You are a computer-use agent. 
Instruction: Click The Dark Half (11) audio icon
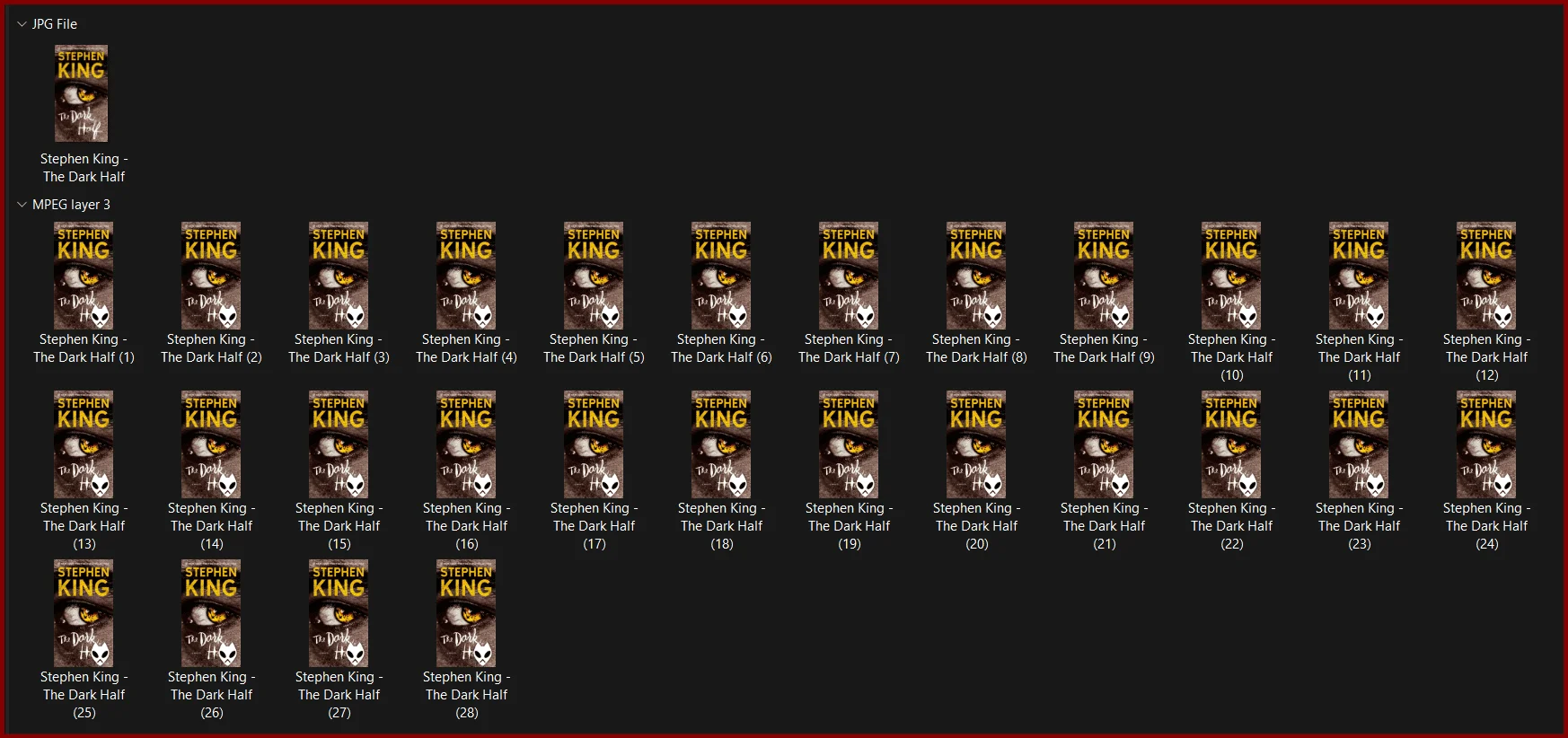(x=1359, y=276)
